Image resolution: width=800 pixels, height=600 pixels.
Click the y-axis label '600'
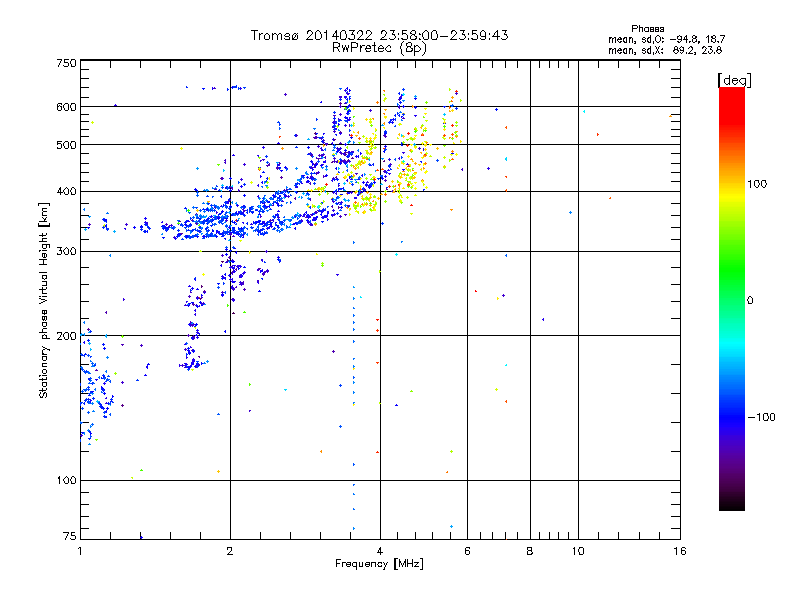[66, 107]
